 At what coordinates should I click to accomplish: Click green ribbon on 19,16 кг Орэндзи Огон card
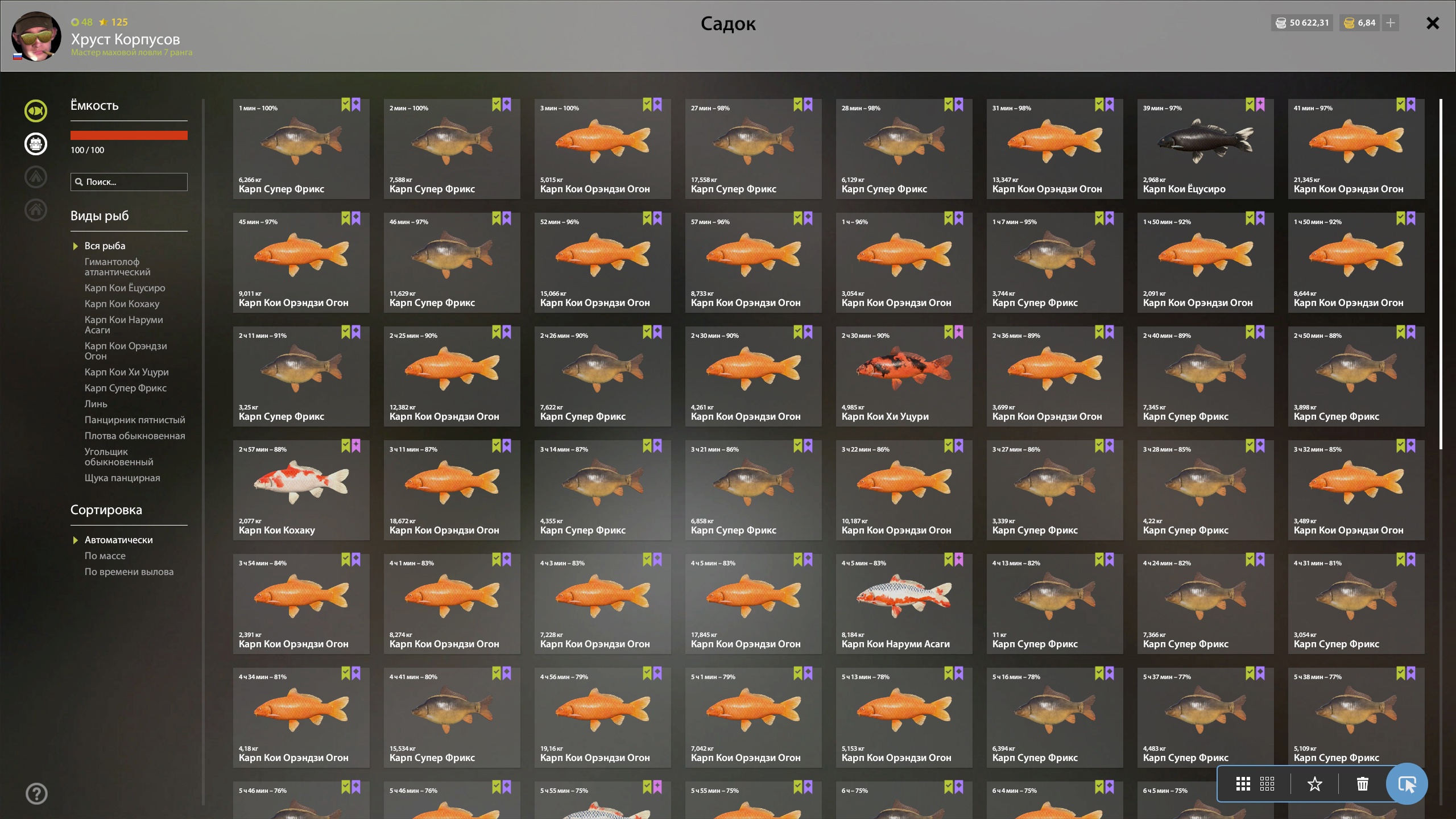[x=647, y=673]
